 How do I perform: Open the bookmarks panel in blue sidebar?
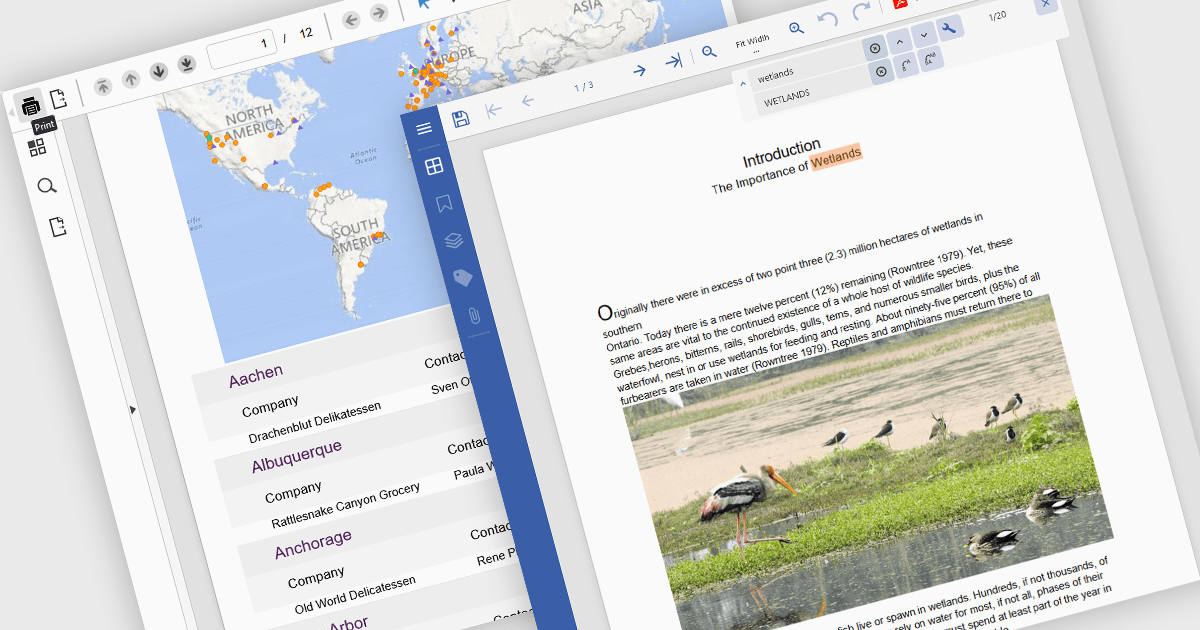click(443, 204)
